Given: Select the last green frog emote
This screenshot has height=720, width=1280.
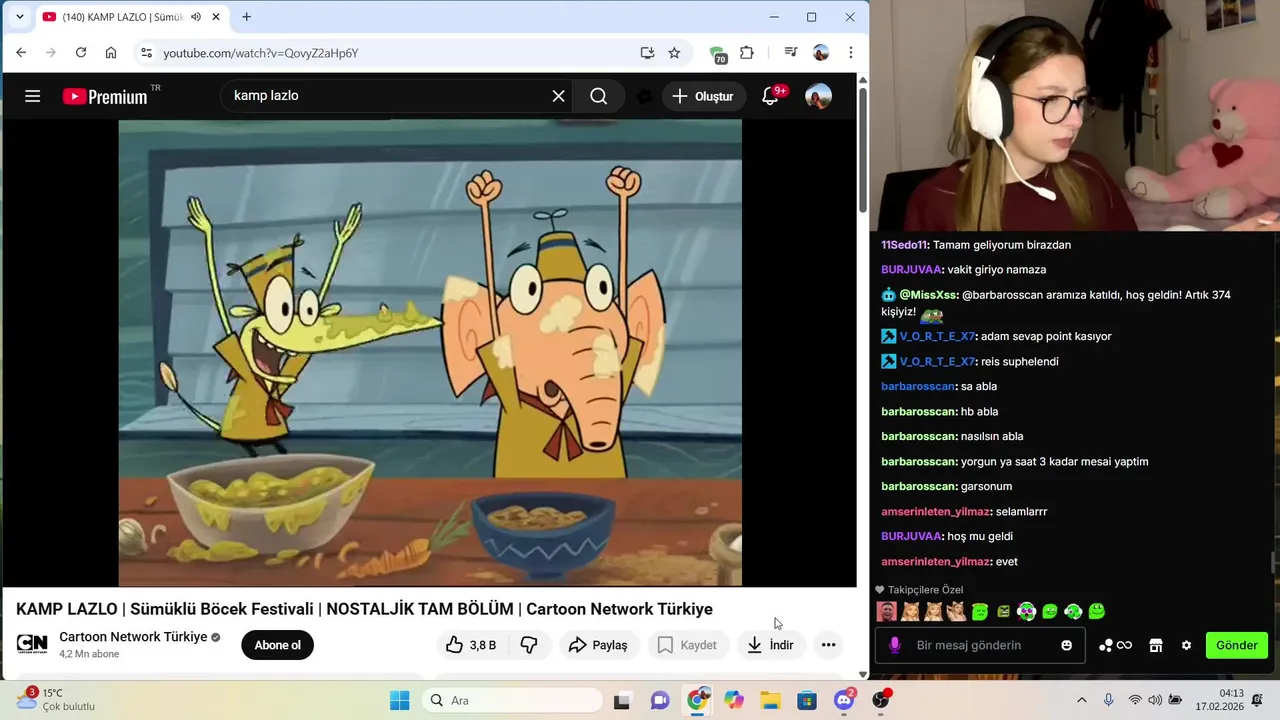Looking at the screenshot, I should pyautogui.click(x=1097, y=611).
